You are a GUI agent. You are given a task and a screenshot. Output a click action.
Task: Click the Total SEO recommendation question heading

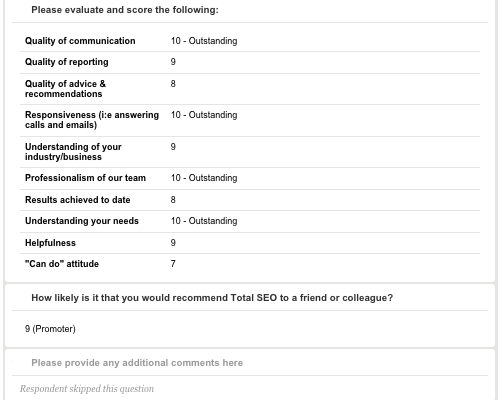212,298
